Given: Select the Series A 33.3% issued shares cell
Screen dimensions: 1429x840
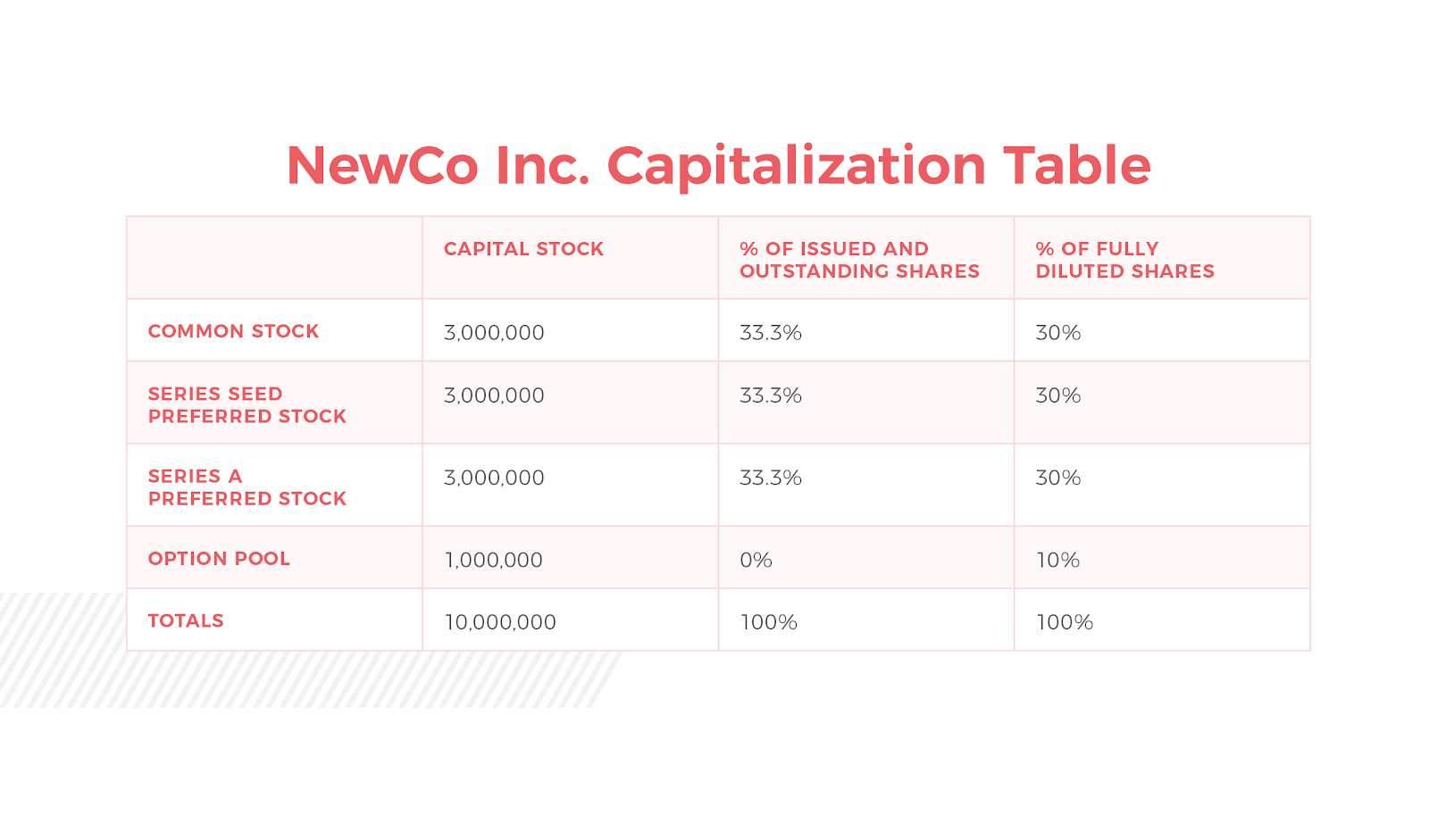Looking at the screenshot, I should point(771,478).
